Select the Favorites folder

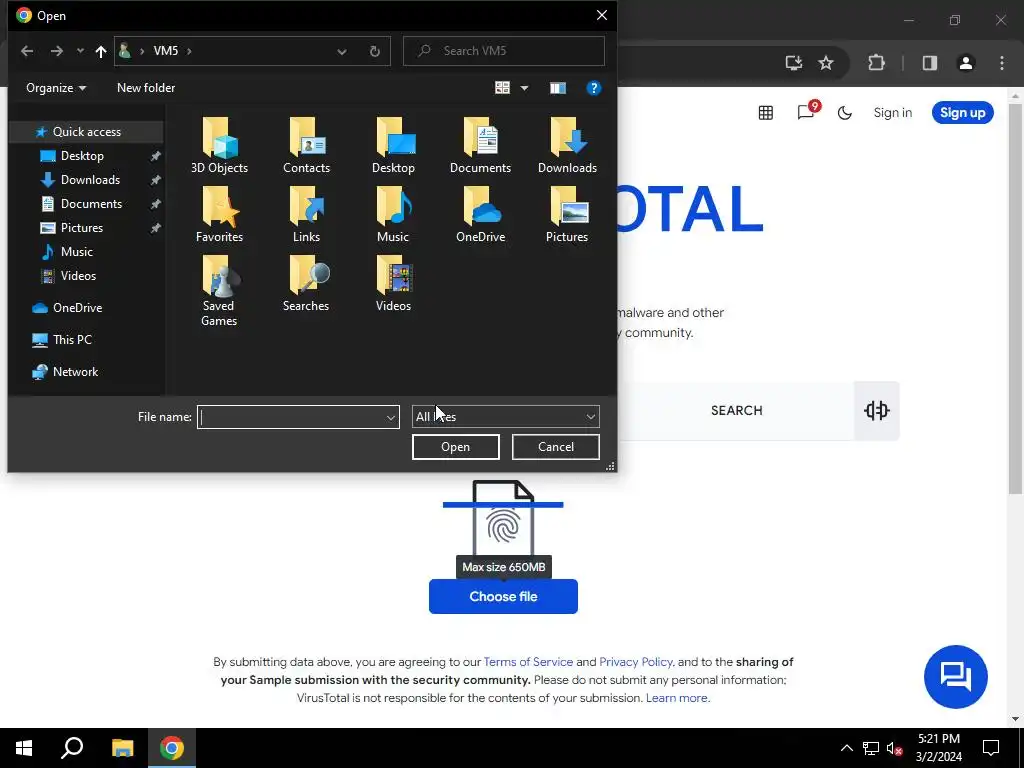219,214
